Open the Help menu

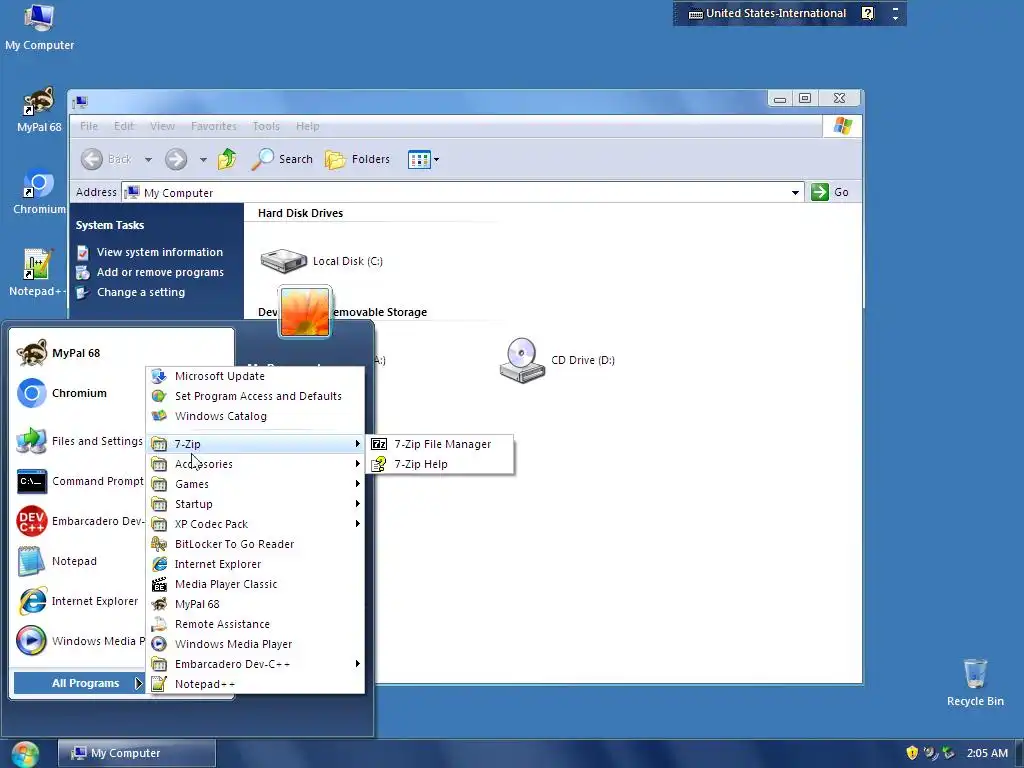point(308,126)
